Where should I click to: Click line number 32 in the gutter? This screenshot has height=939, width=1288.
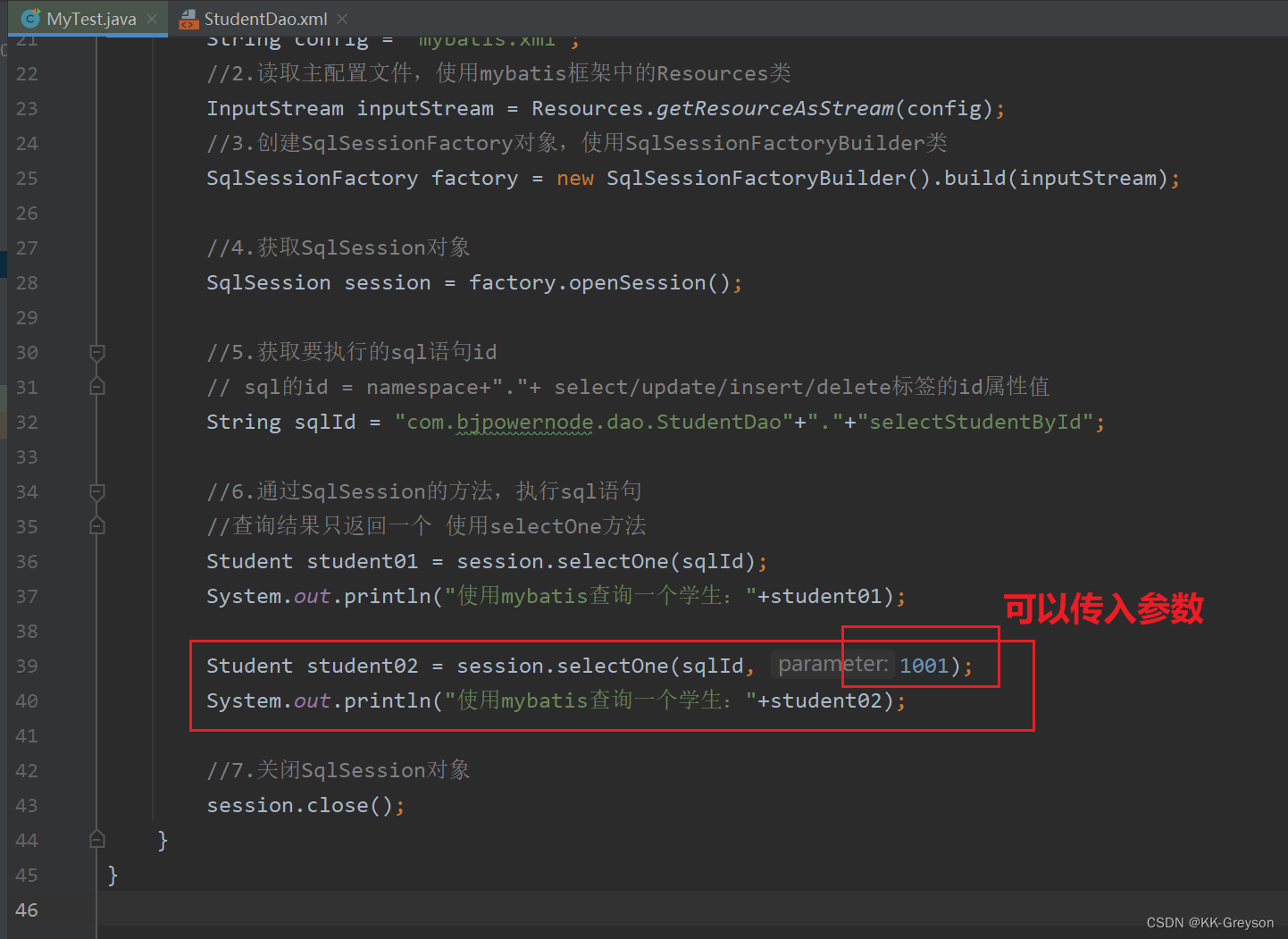[x=27, y=423]
